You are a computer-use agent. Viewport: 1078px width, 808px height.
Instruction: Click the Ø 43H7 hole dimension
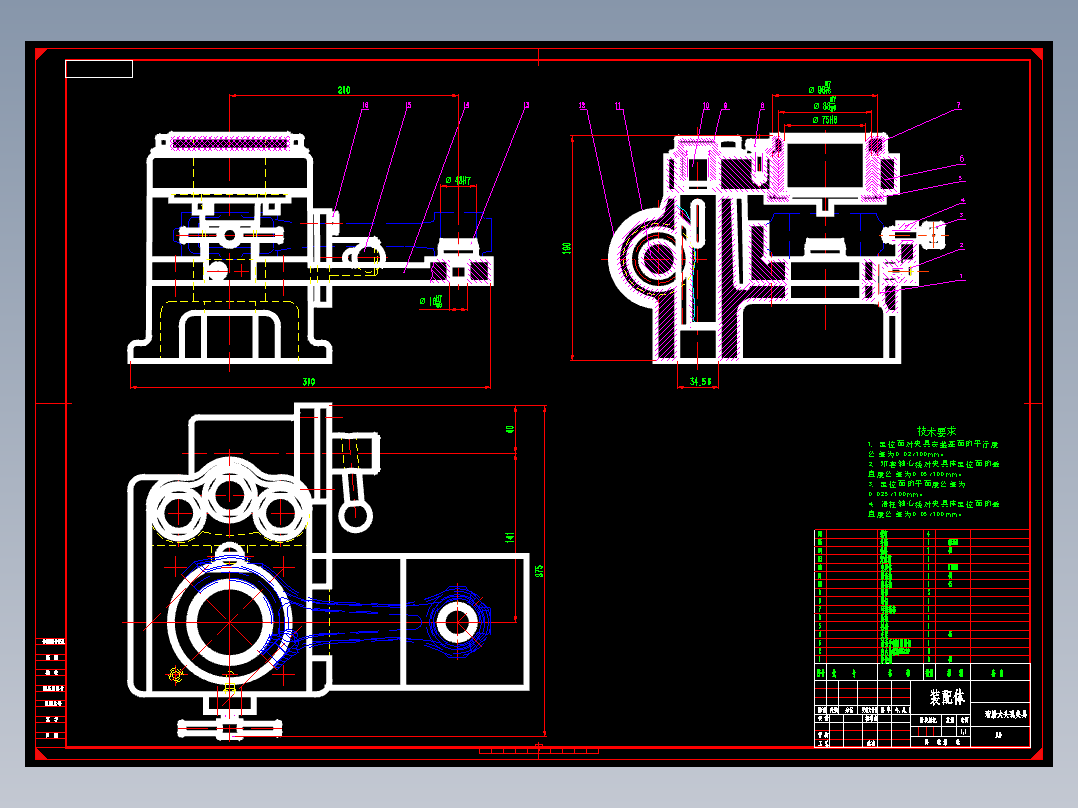(x=458, y=180)
